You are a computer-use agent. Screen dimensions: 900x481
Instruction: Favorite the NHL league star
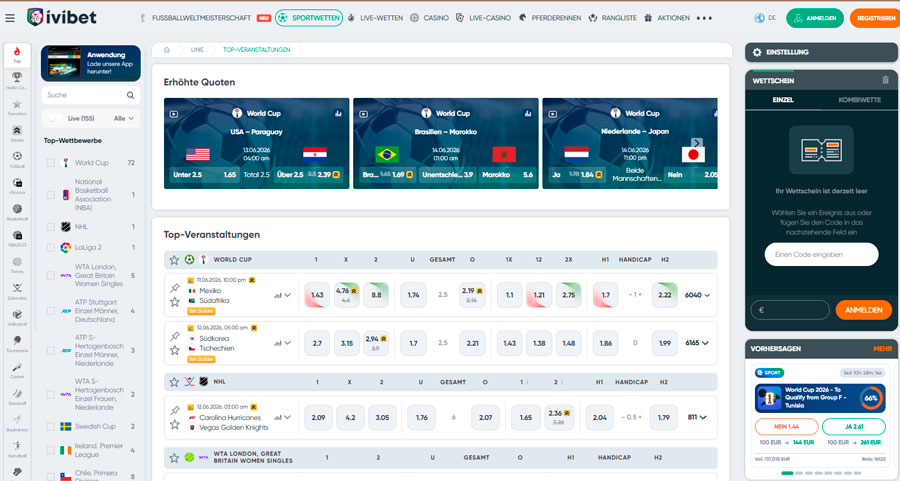tap(174, 382)
